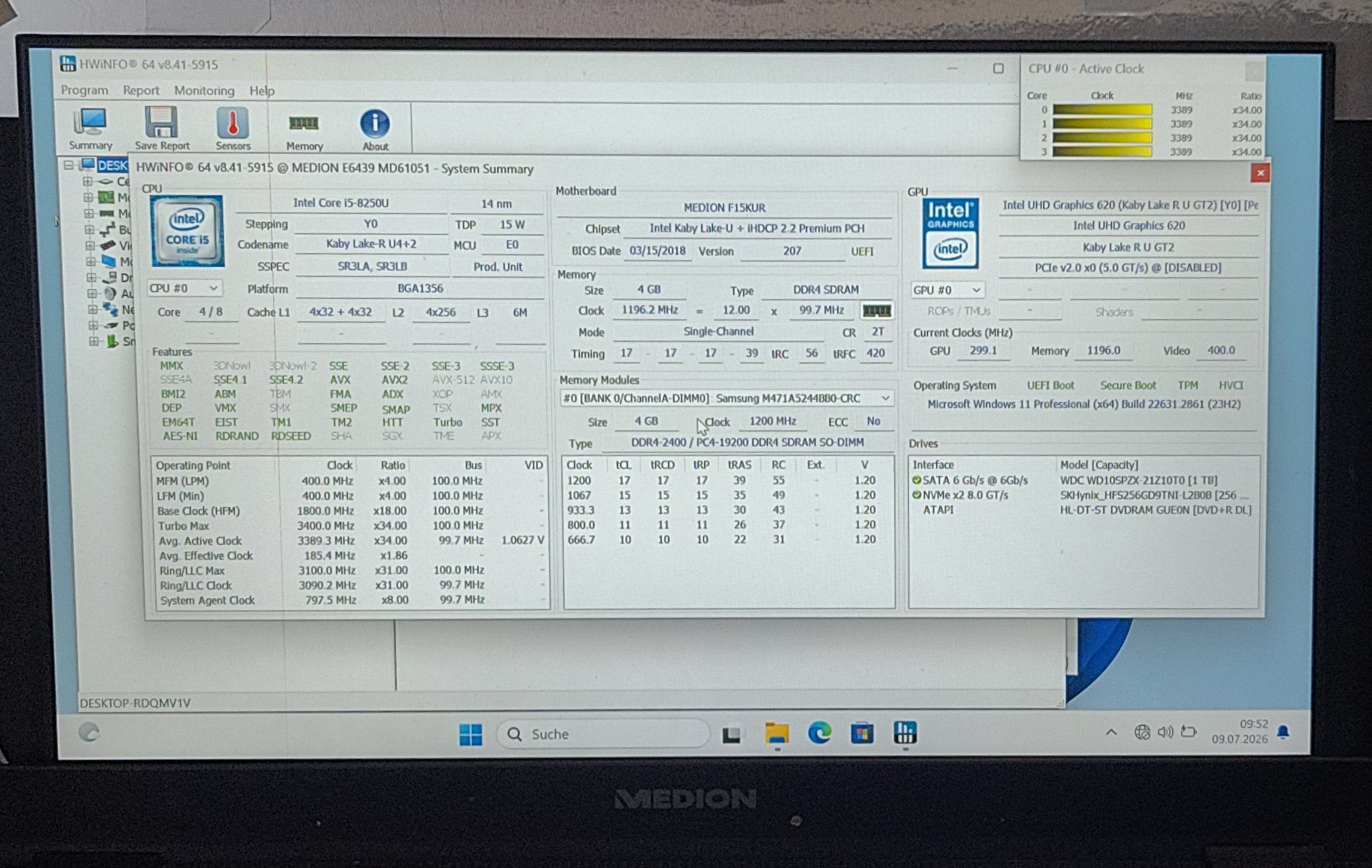Click the BIOS date '03/15/2018'
The width and height of the screenshot is (1372, 868).
(x=657, y=251)
